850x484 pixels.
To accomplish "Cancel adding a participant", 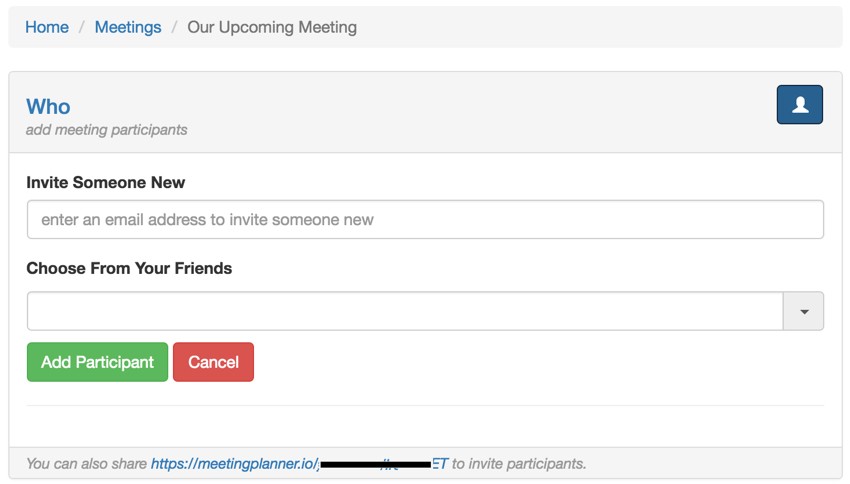I will (213, 362).
